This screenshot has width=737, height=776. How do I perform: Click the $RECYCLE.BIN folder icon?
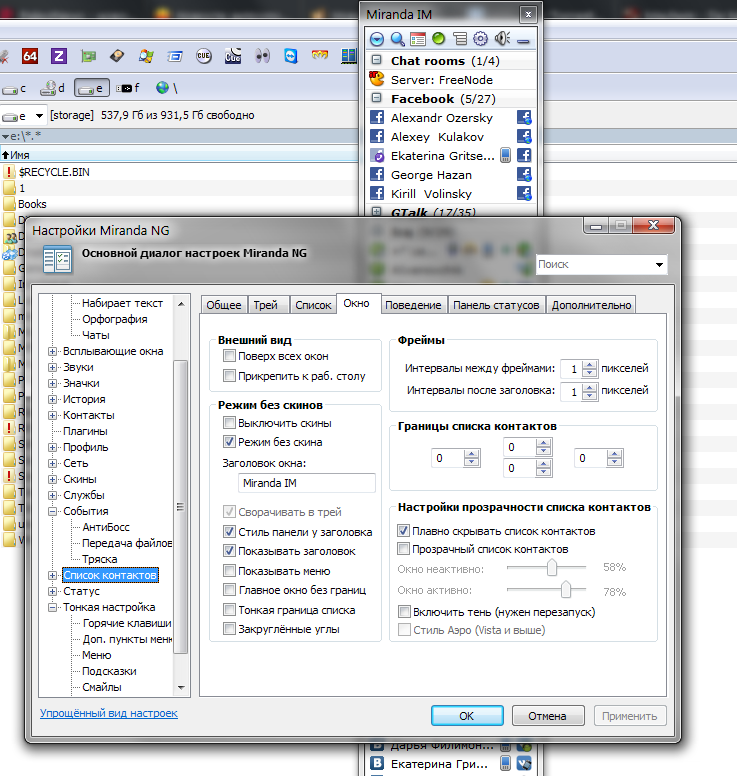8,172
